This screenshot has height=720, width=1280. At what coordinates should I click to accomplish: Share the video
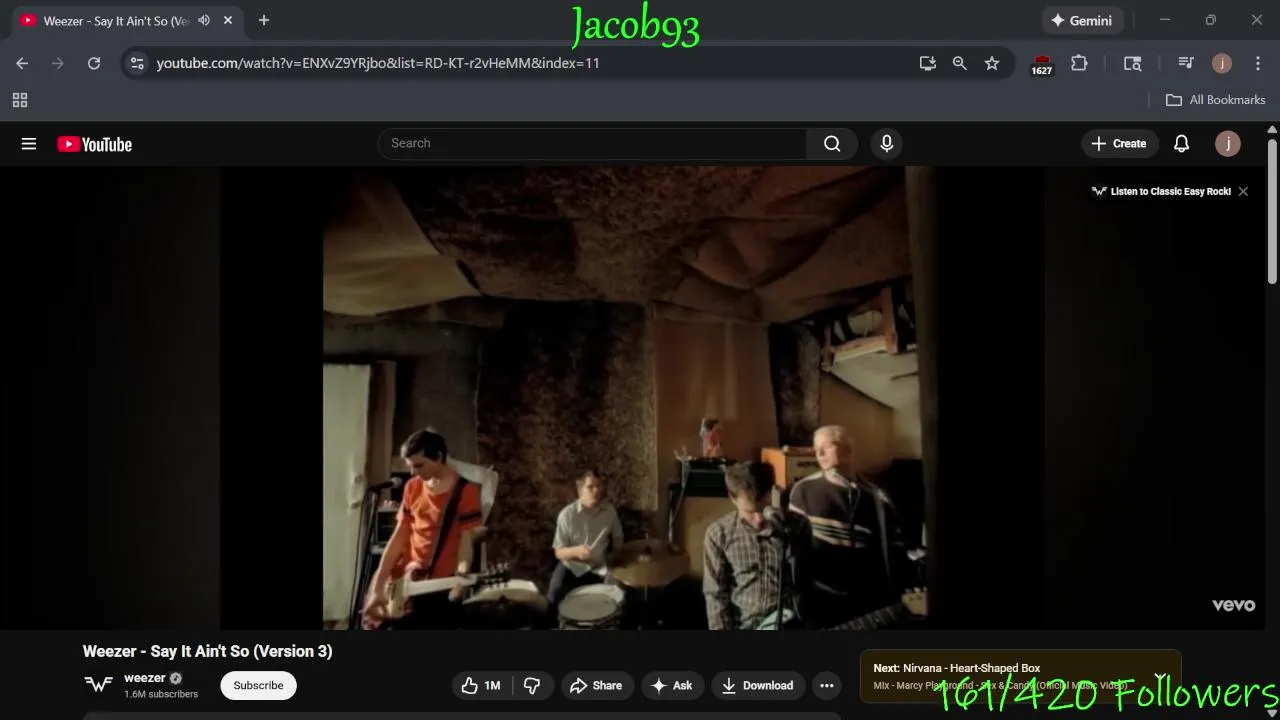tap(597, 685)
